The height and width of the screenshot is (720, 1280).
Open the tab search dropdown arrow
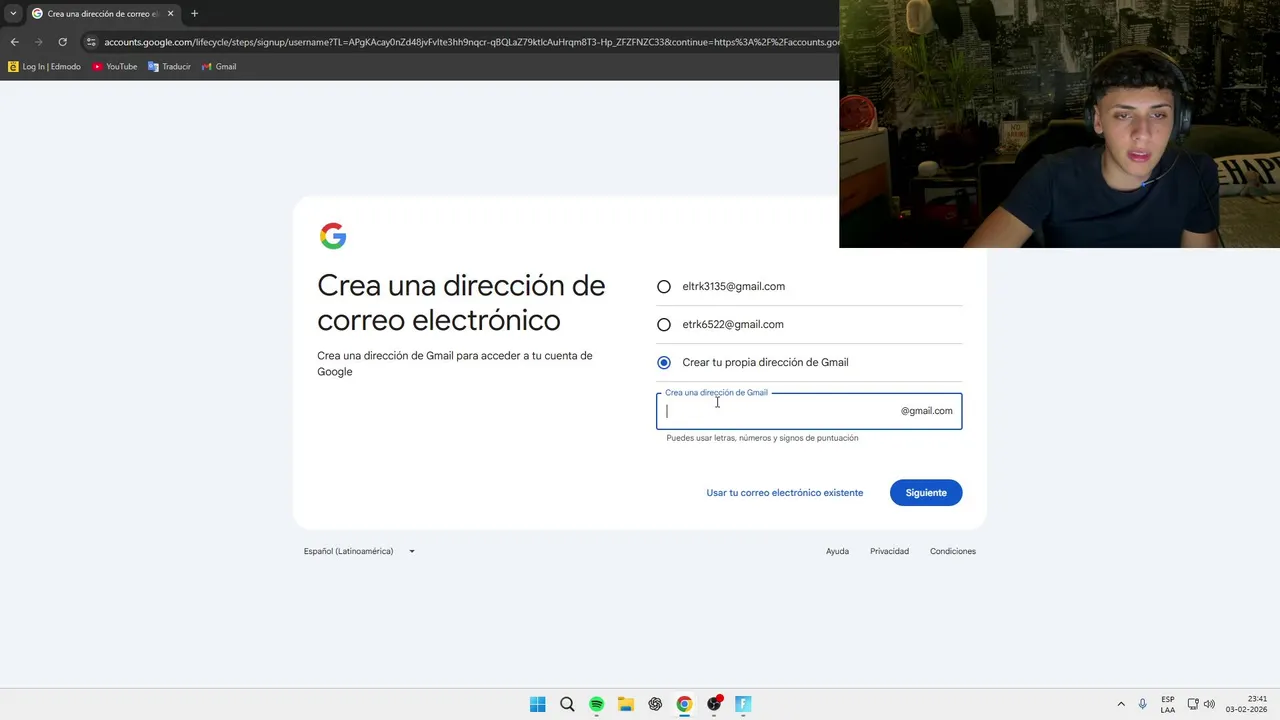coord(13,14)
